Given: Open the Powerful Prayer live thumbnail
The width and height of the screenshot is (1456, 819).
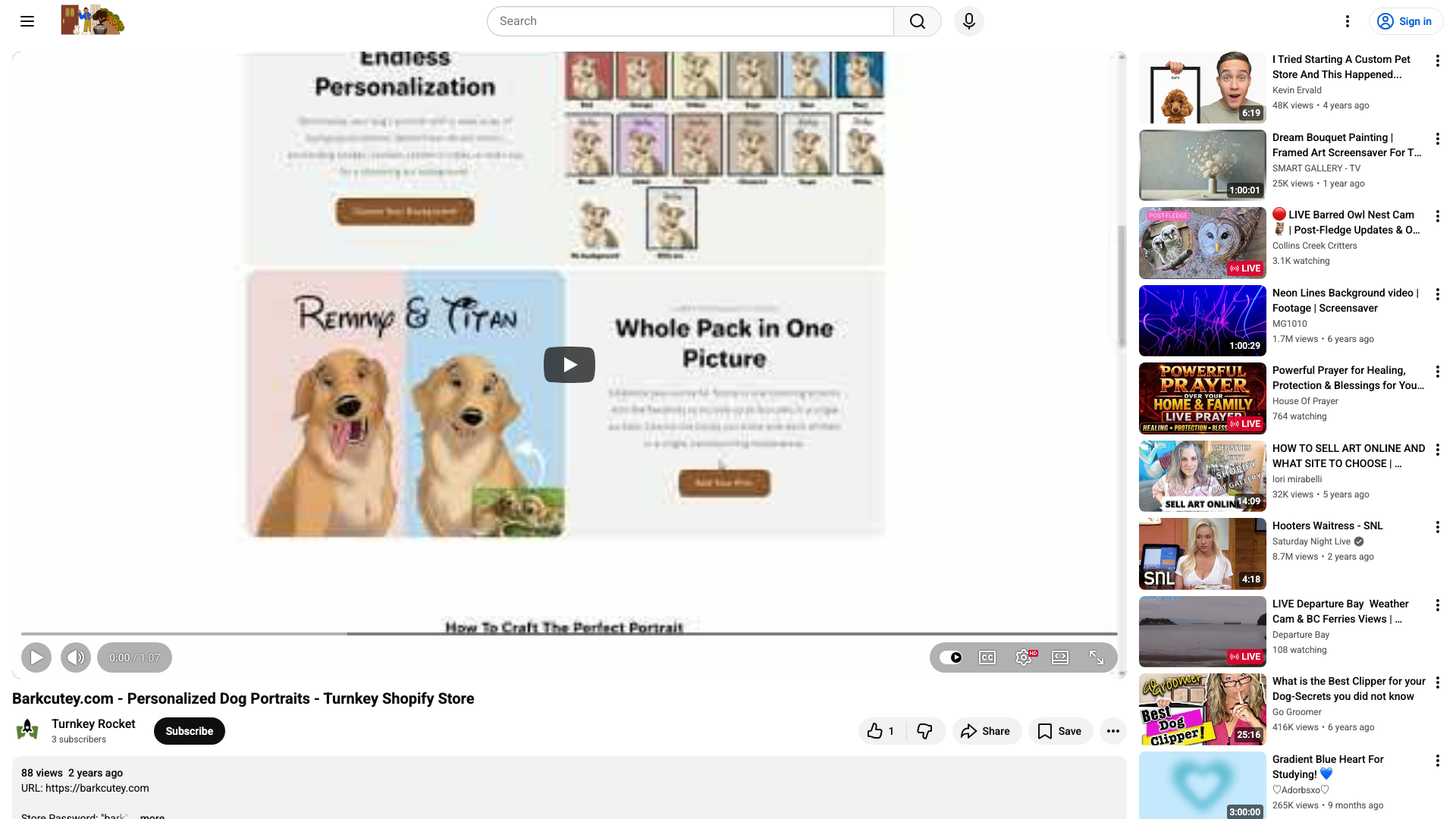Looking at the screenshot, I should (1203, 398).
